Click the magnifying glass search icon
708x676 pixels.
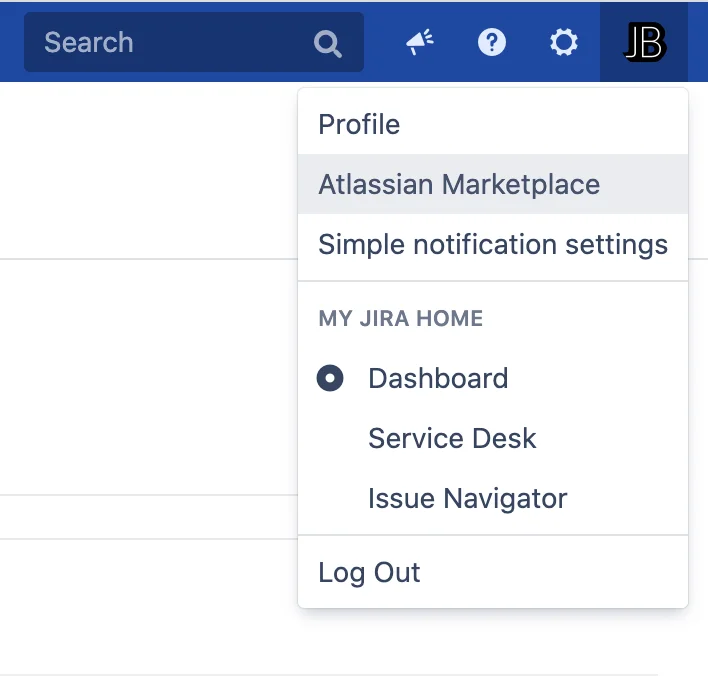[327, 43]
